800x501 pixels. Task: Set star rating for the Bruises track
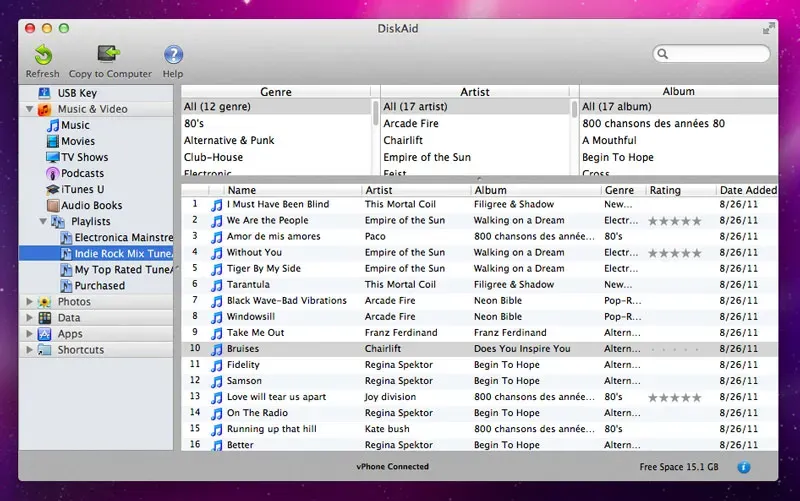point(674,349)
